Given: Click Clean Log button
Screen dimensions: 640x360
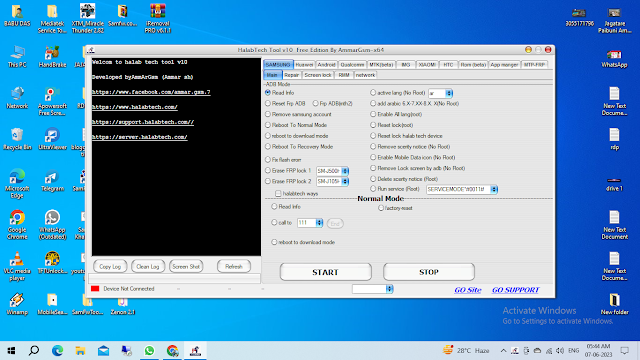Looking at the screenshot, I should pyautogui.click(x=148, y=267).
